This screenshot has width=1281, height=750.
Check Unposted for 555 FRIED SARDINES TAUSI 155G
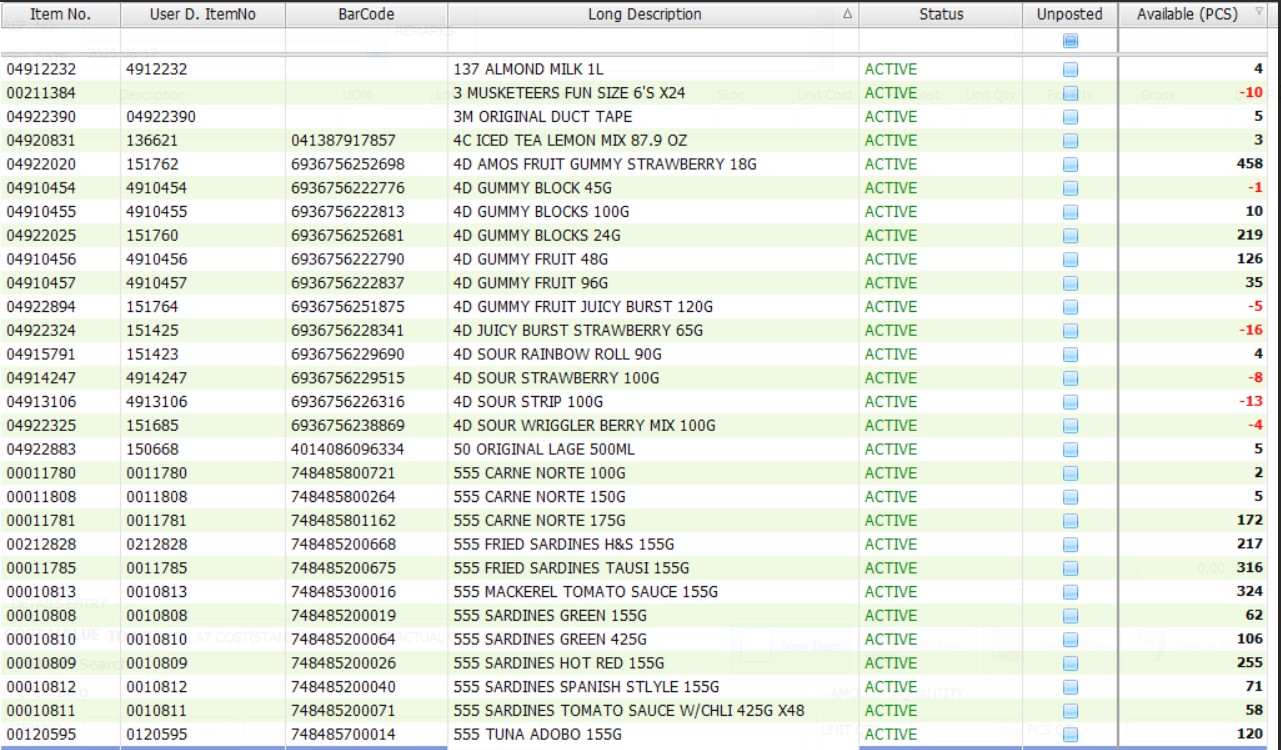point(1070,568)
